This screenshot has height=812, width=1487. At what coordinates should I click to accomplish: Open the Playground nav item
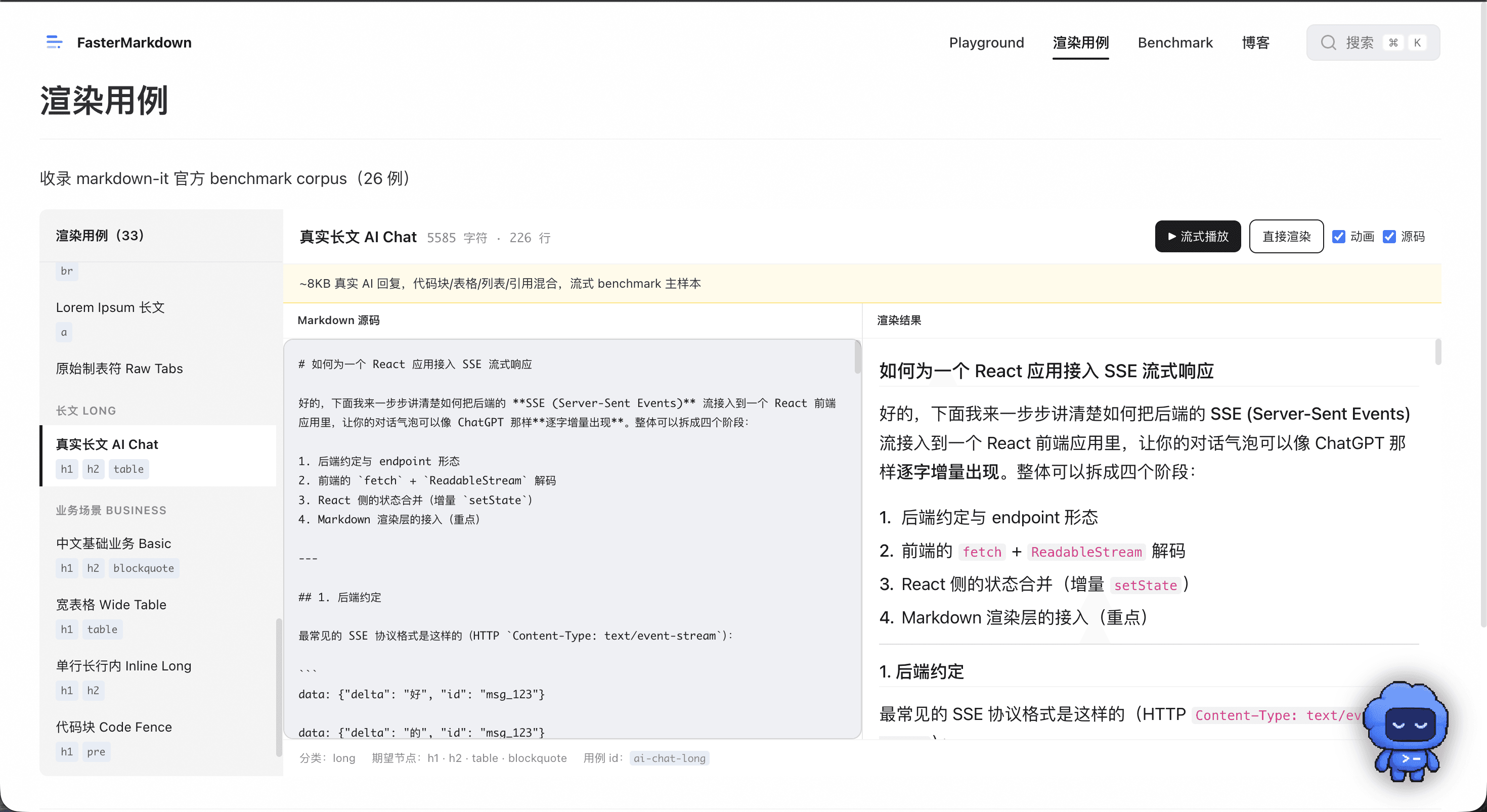coord(986,42)
